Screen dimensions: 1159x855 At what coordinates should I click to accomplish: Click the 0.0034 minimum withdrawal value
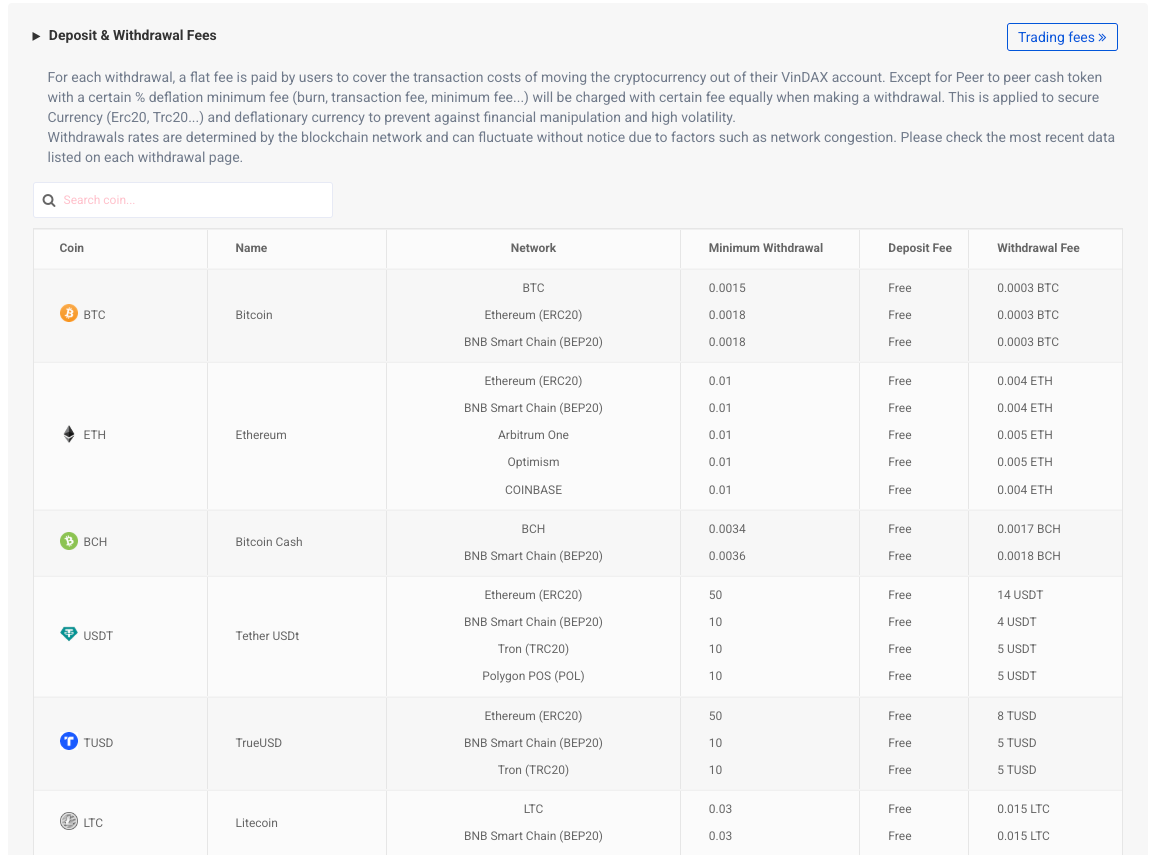point(727,529)
